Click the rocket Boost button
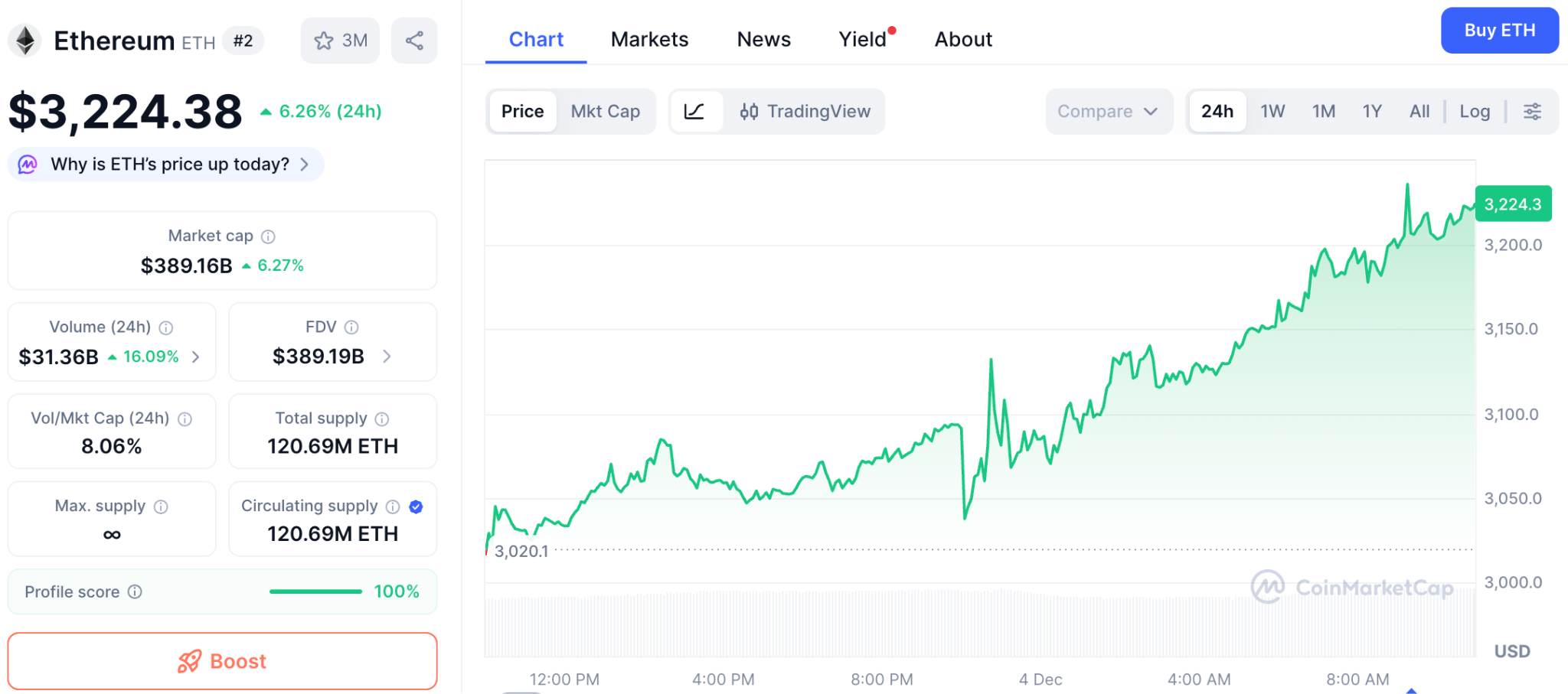The image size is (1568, 694). click(222, 661)
